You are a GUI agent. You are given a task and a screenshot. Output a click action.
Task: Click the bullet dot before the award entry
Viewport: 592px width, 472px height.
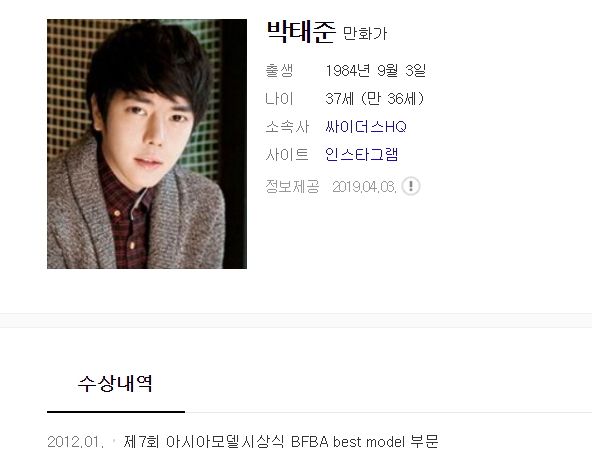pyautogui.click(x=114, y=441)
